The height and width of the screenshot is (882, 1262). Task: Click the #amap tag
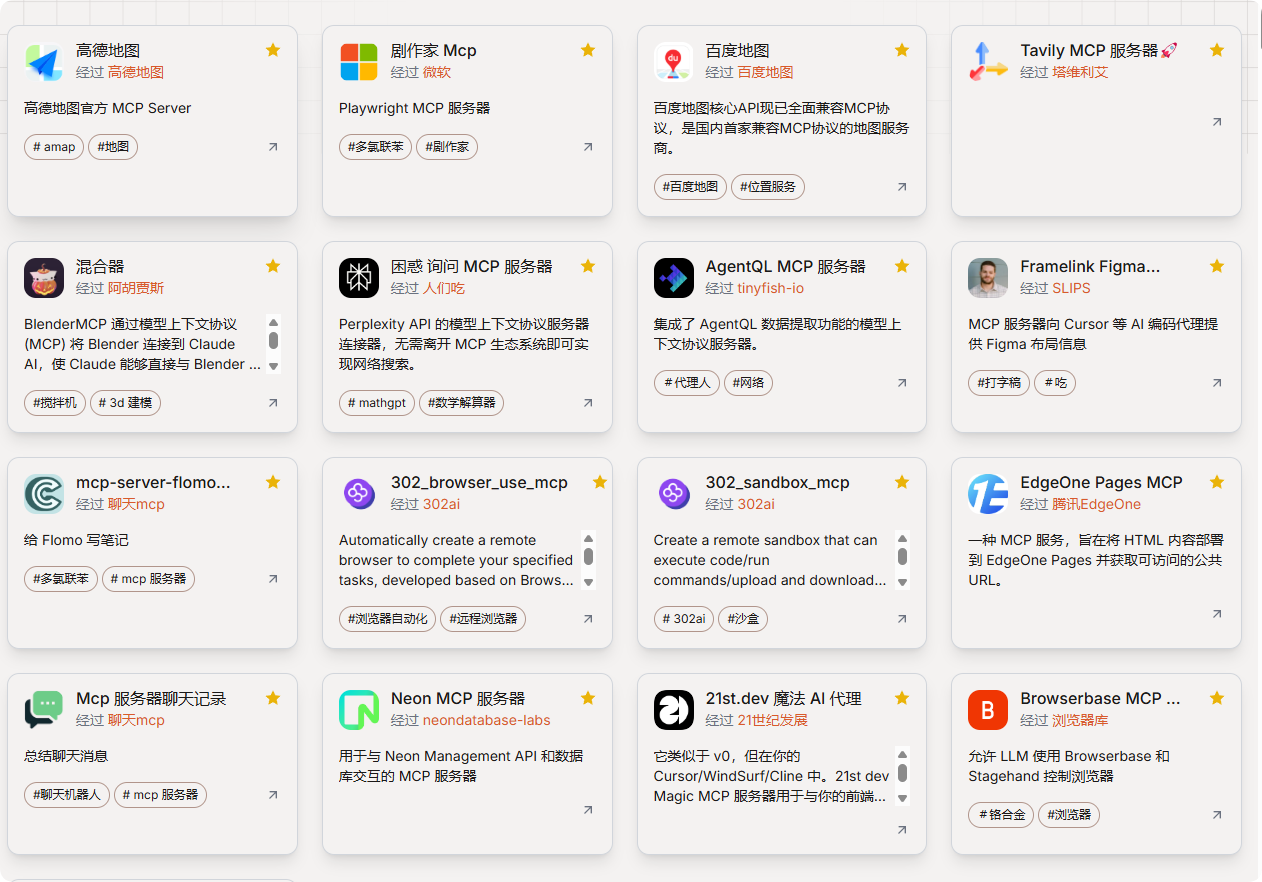[54, 147]
